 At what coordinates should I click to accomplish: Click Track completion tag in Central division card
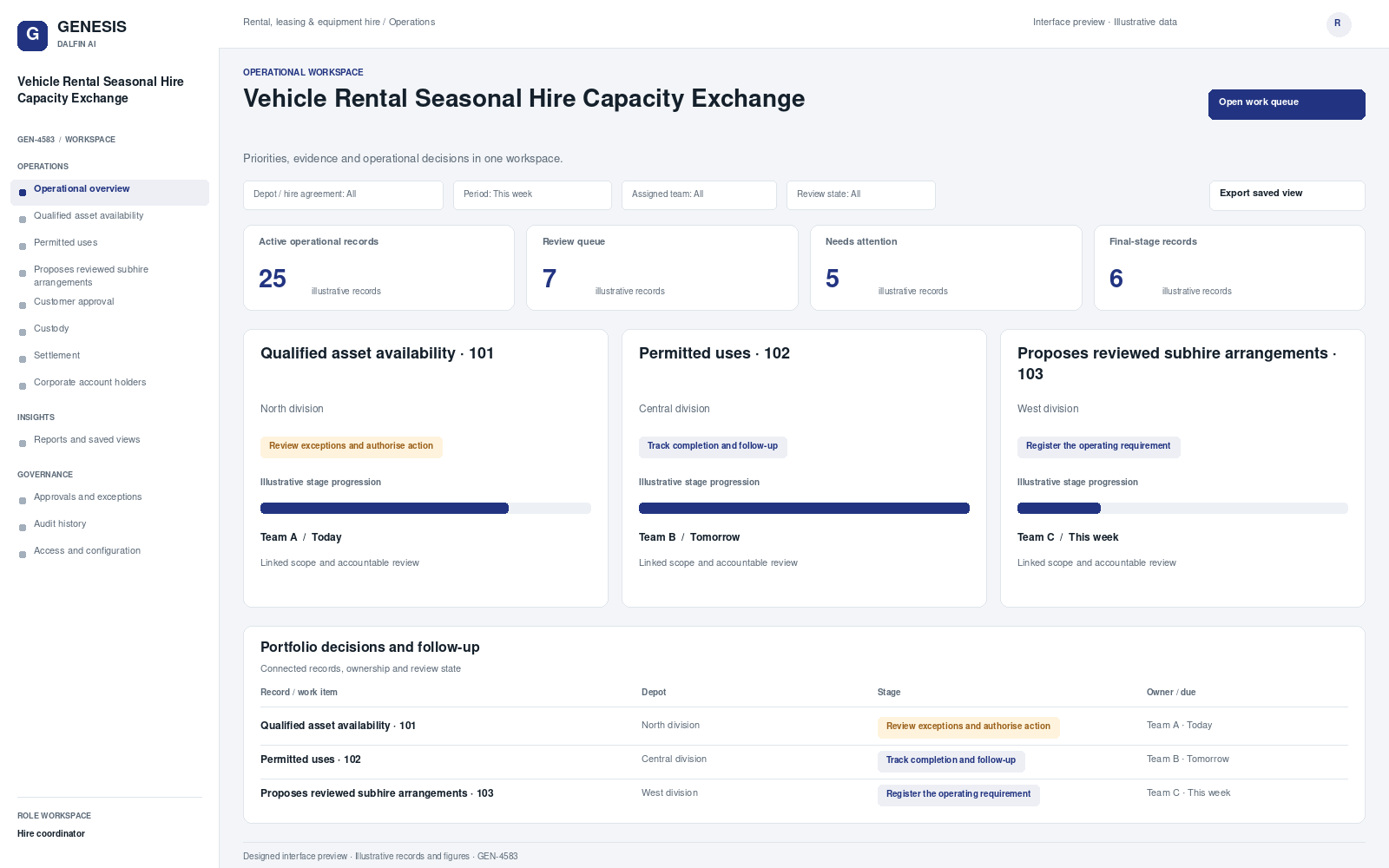point(713,446)
